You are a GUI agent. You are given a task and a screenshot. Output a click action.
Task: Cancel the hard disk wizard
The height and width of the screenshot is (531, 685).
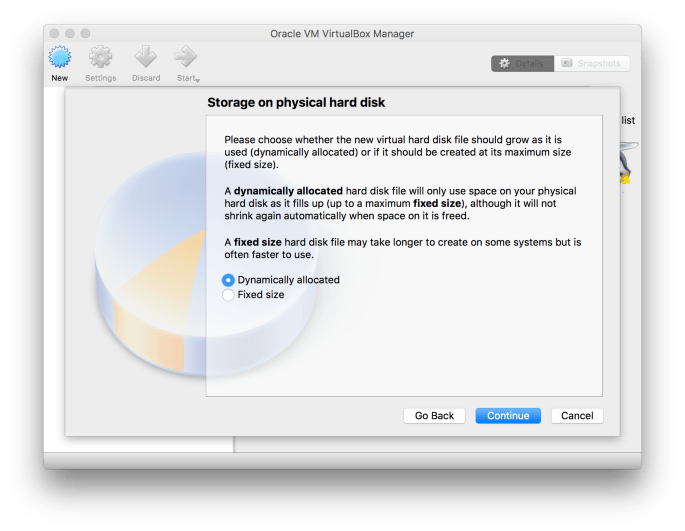click(577, 416)
